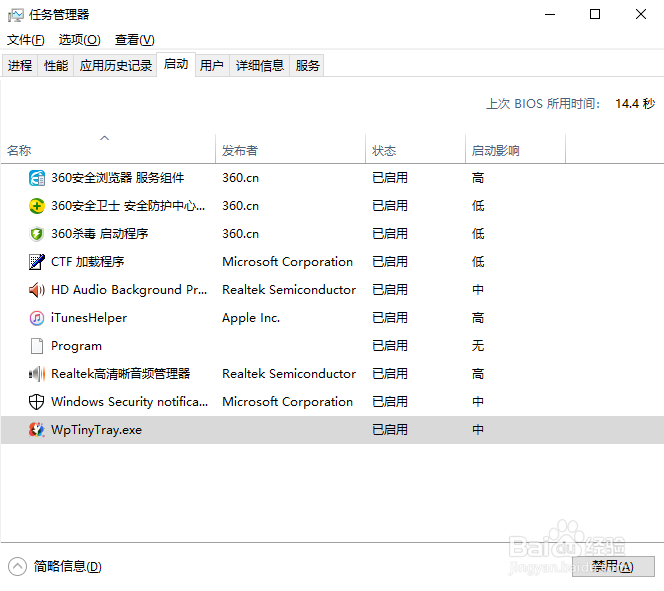Click the 高 impact cell for iTunesHelper
This screenshot has width=664, height=591.
[478, 318]
